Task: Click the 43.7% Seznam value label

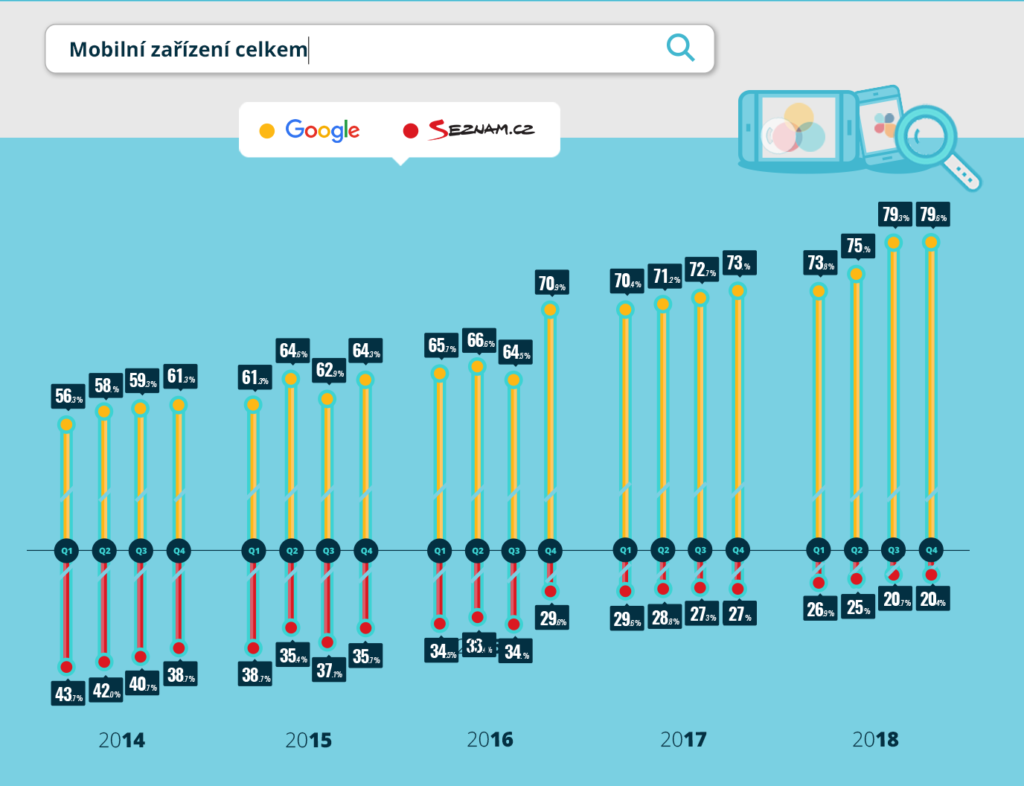Action: pos(69,694)
